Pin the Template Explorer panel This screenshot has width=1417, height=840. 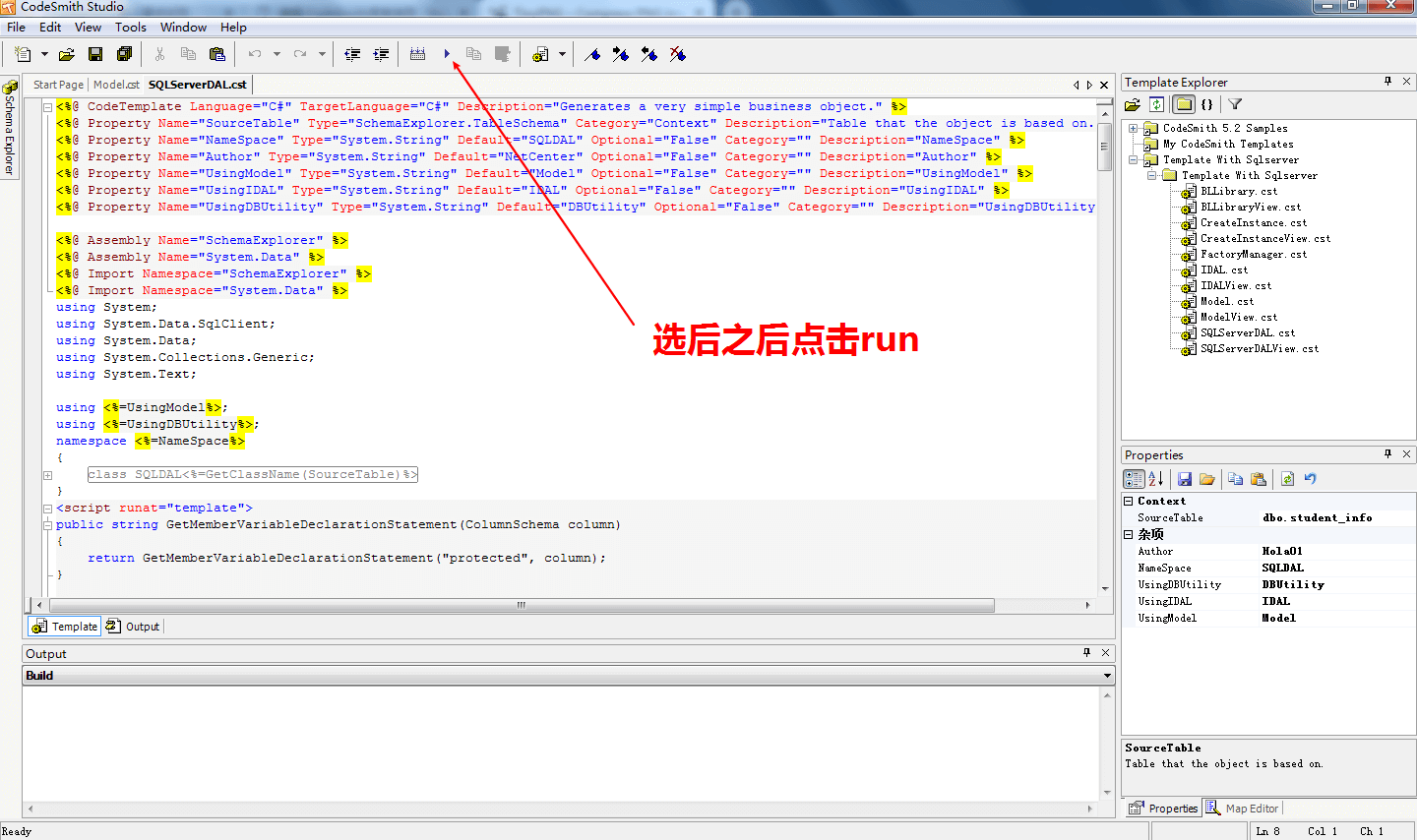1388,82
